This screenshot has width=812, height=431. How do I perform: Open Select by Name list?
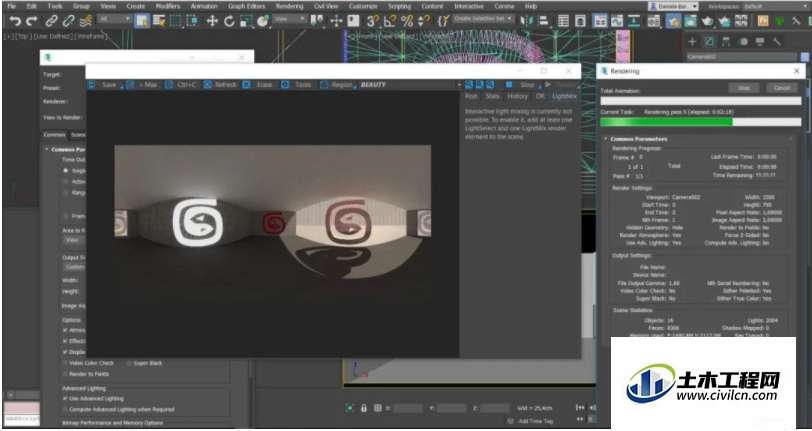coord(158,21)
